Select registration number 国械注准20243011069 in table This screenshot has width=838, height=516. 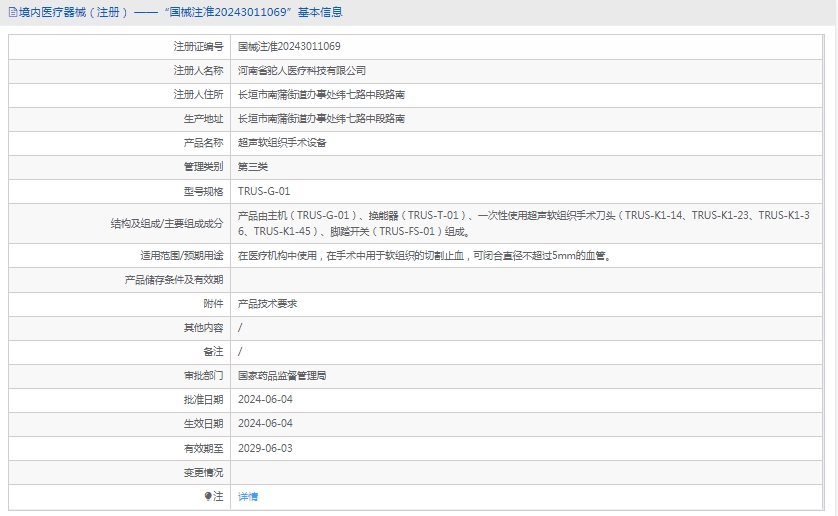pyautogui.click(x=289, y=47)
